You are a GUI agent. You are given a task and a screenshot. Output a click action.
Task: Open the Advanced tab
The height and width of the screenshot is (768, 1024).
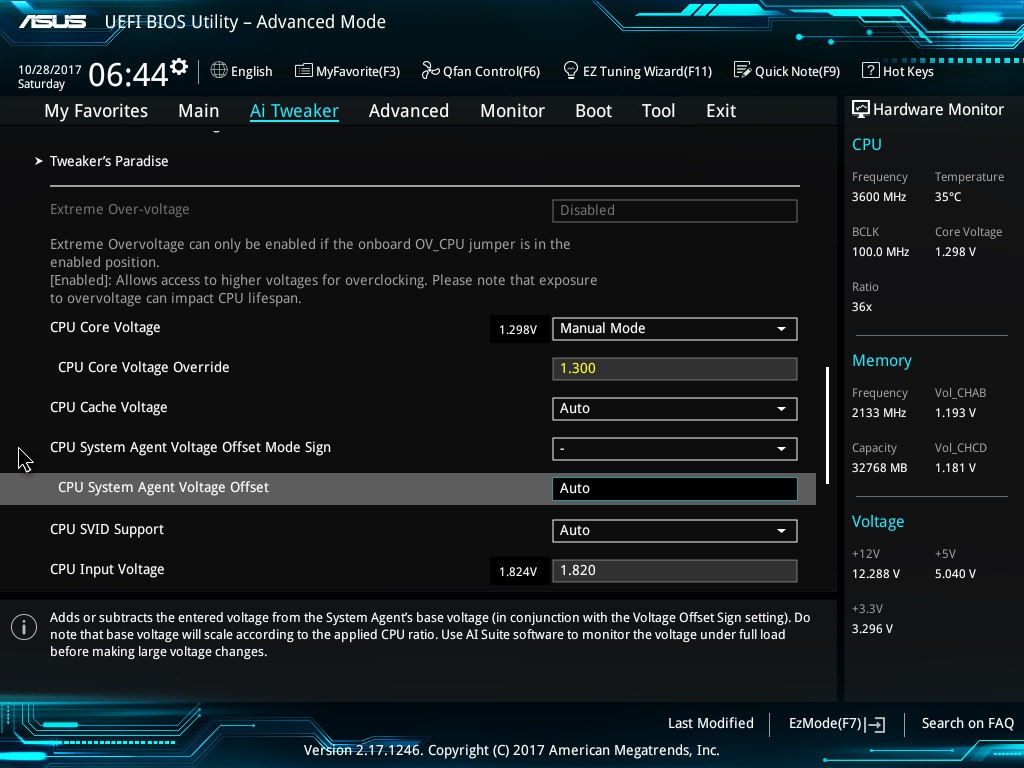(x=409, y=110)
